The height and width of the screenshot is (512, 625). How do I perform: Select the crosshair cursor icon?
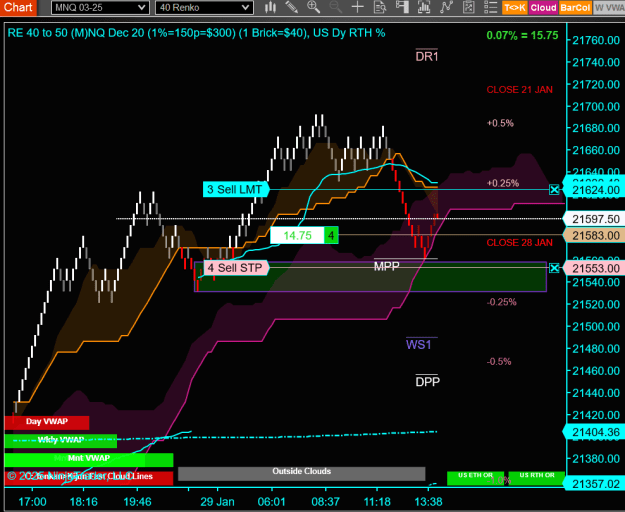[358, 7]
